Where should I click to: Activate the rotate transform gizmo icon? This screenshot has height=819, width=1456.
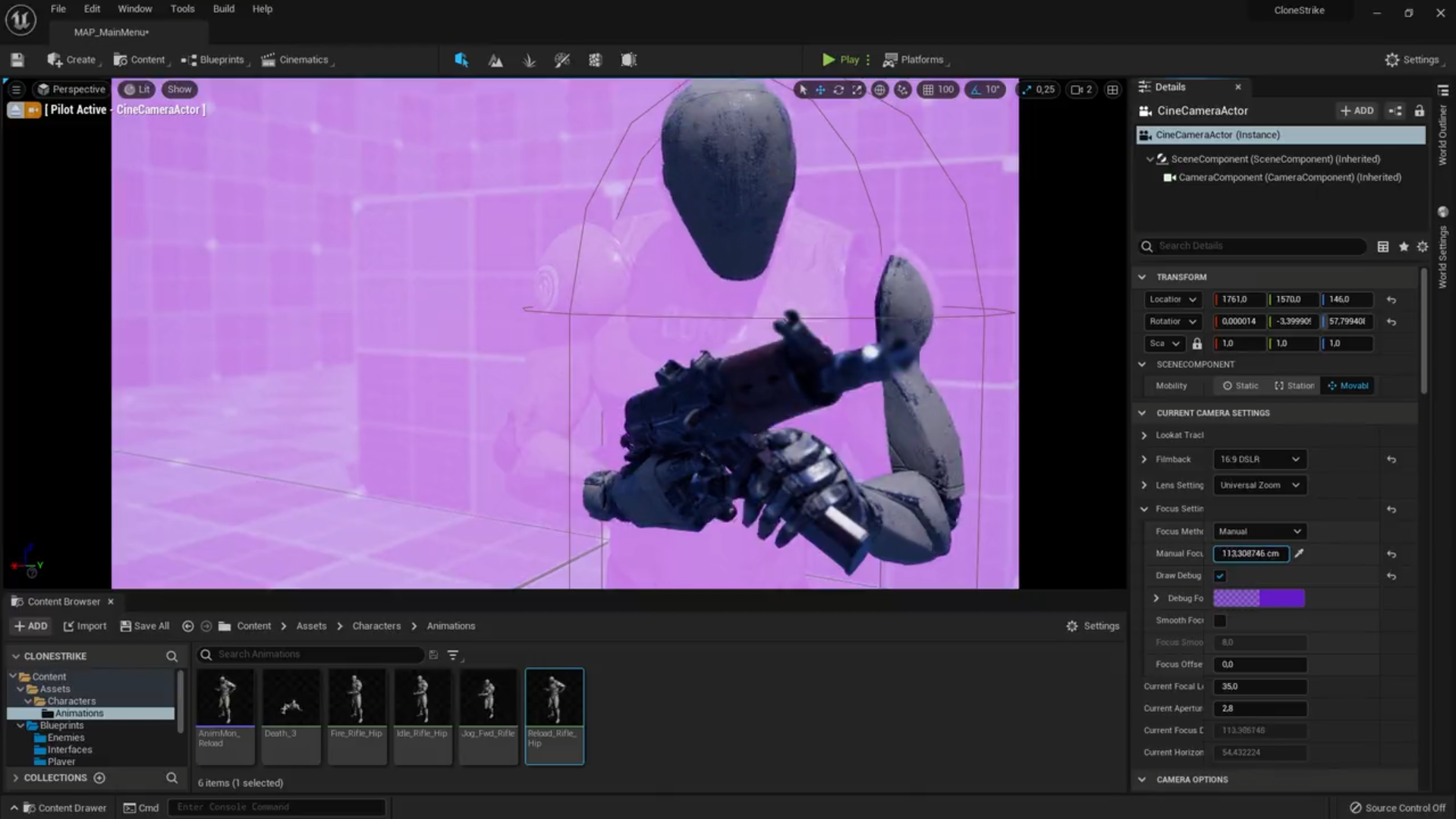pyautogui.click(x=838, y=90)
